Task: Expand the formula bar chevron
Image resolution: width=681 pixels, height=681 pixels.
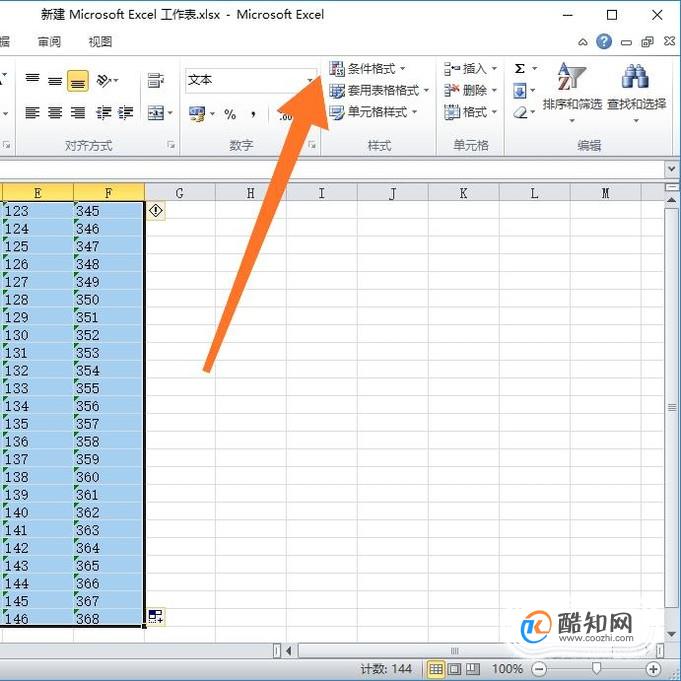Action: [x=671, y=169]
